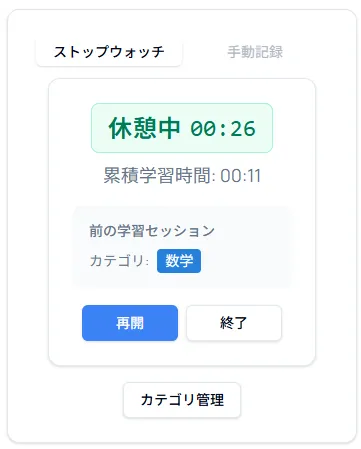Click the 00:26 break time digits
This screenshot has height=449, width=361.
click(x=223, y=129)
